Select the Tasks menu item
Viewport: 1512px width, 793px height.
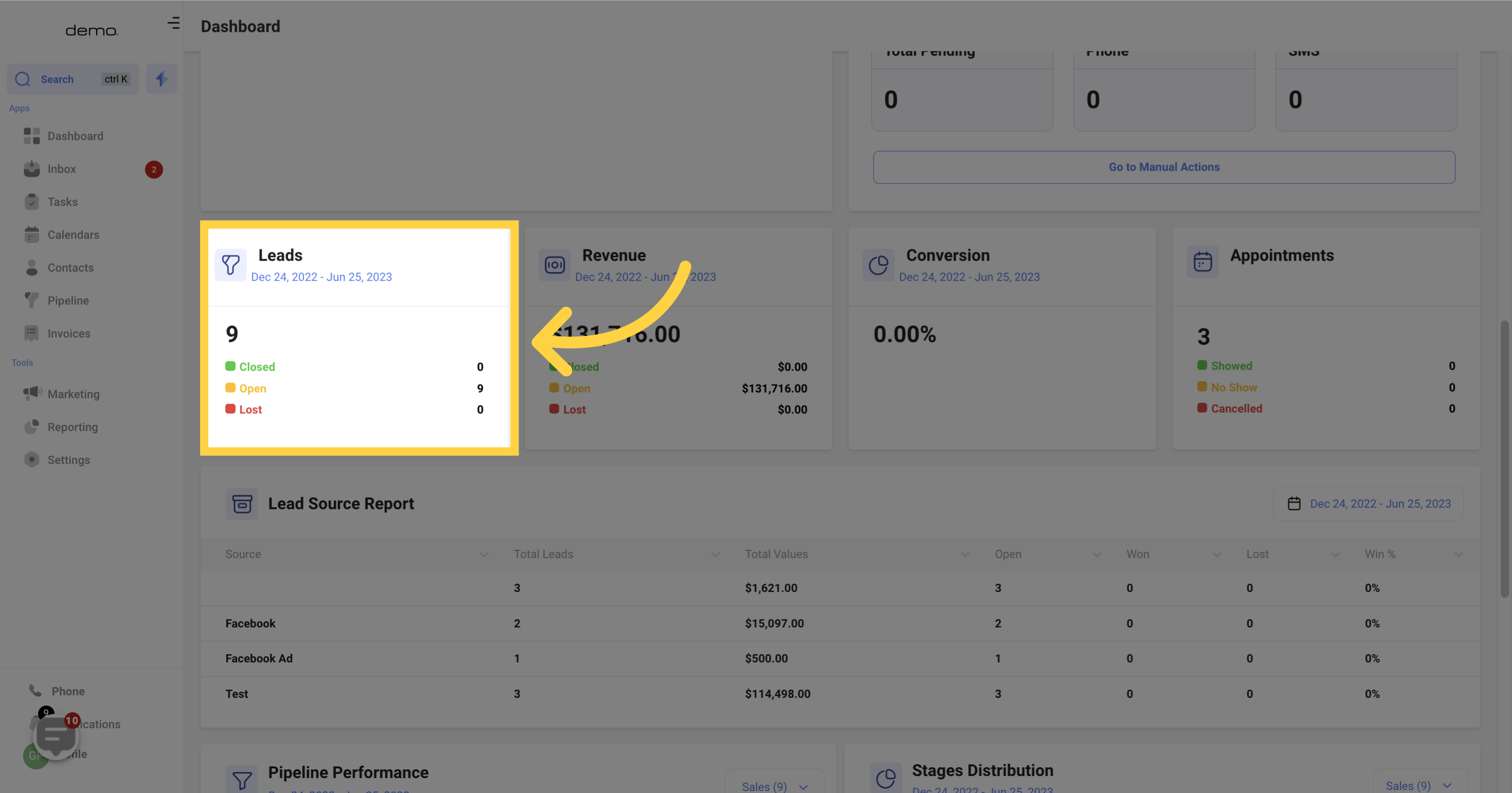tap(63, 202)
